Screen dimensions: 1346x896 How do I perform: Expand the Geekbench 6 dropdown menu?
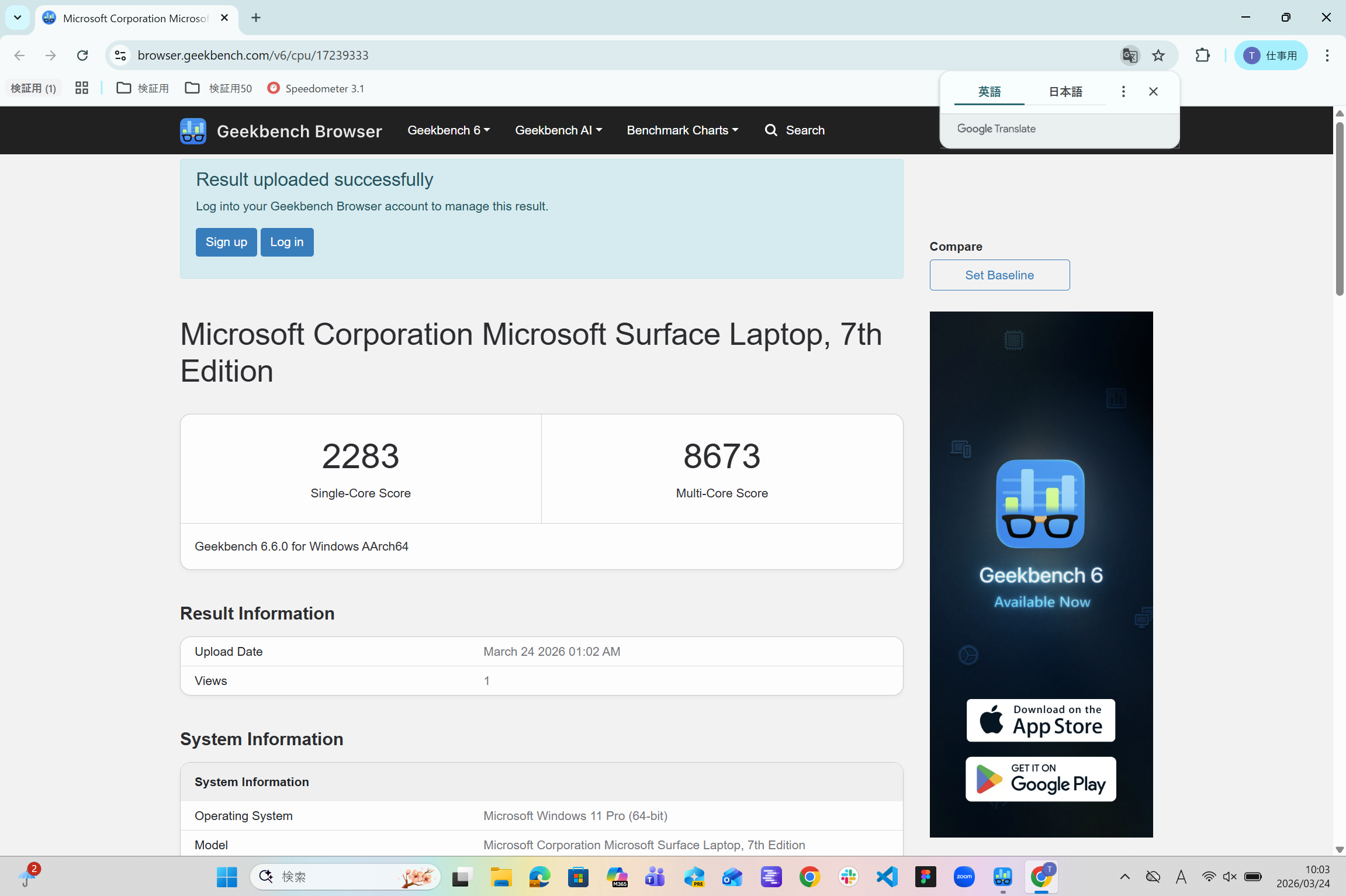(x=448, y=130)
